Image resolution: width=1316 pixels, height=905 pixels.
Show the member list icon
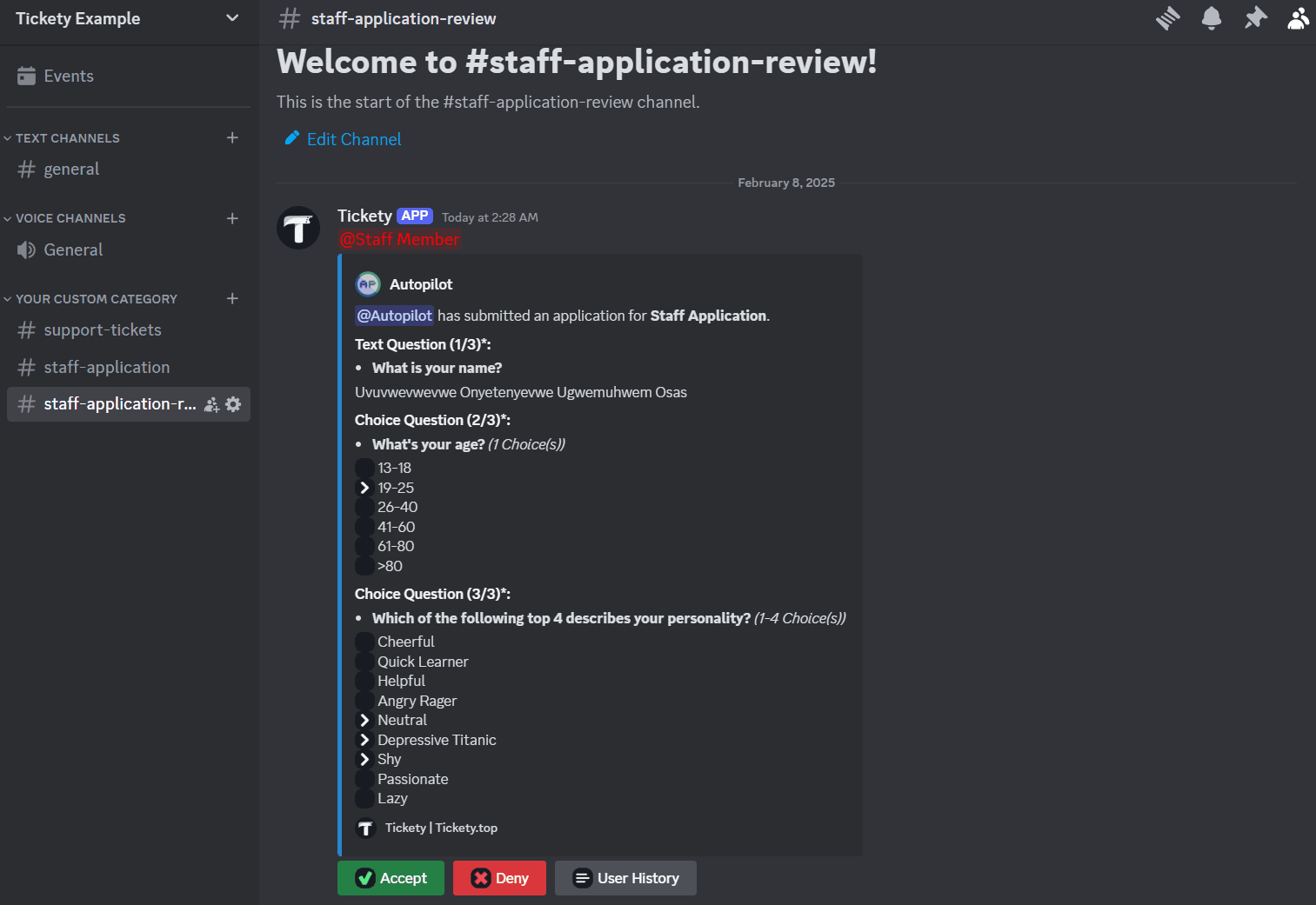click(1298, 18)
